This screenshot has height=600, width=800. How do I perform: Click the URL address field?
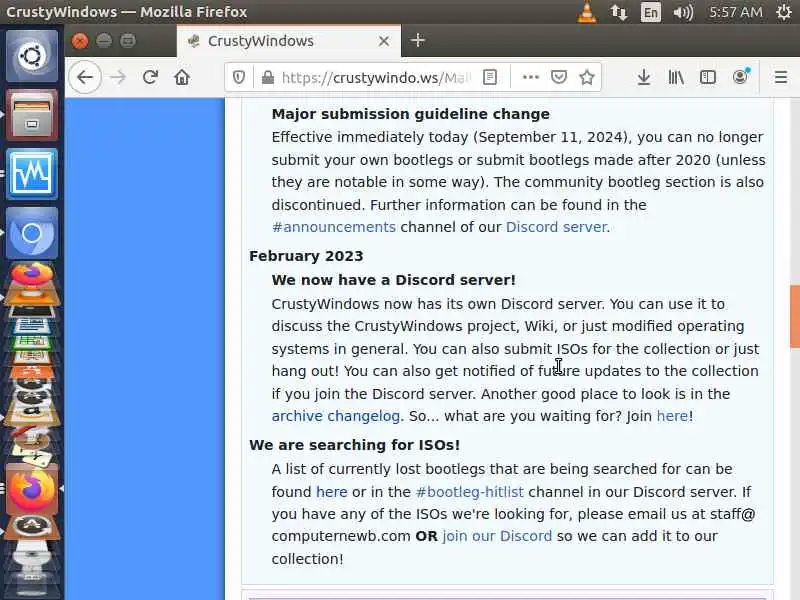click(x=376, y=78)
